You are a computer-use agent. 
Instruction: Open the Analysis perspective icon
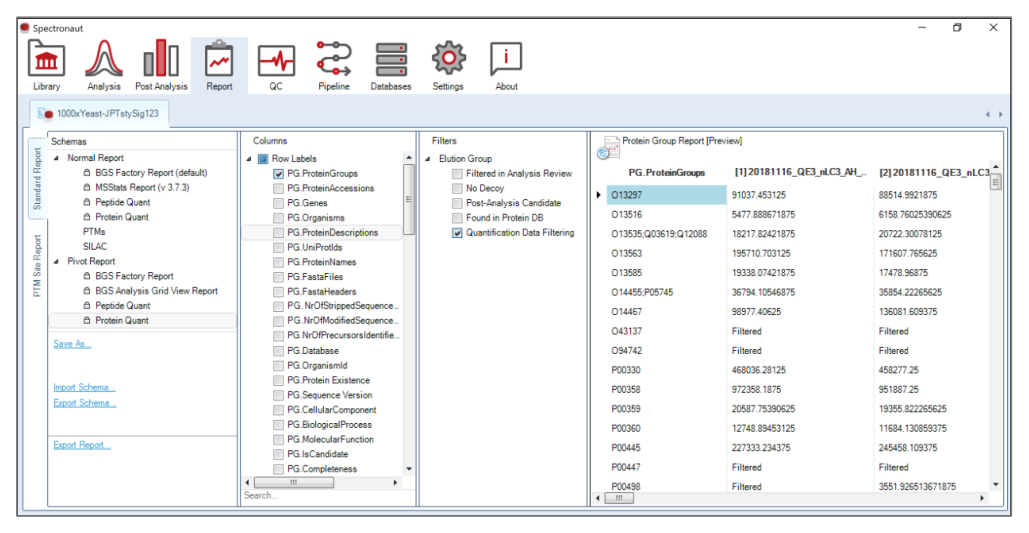[104, 60]
